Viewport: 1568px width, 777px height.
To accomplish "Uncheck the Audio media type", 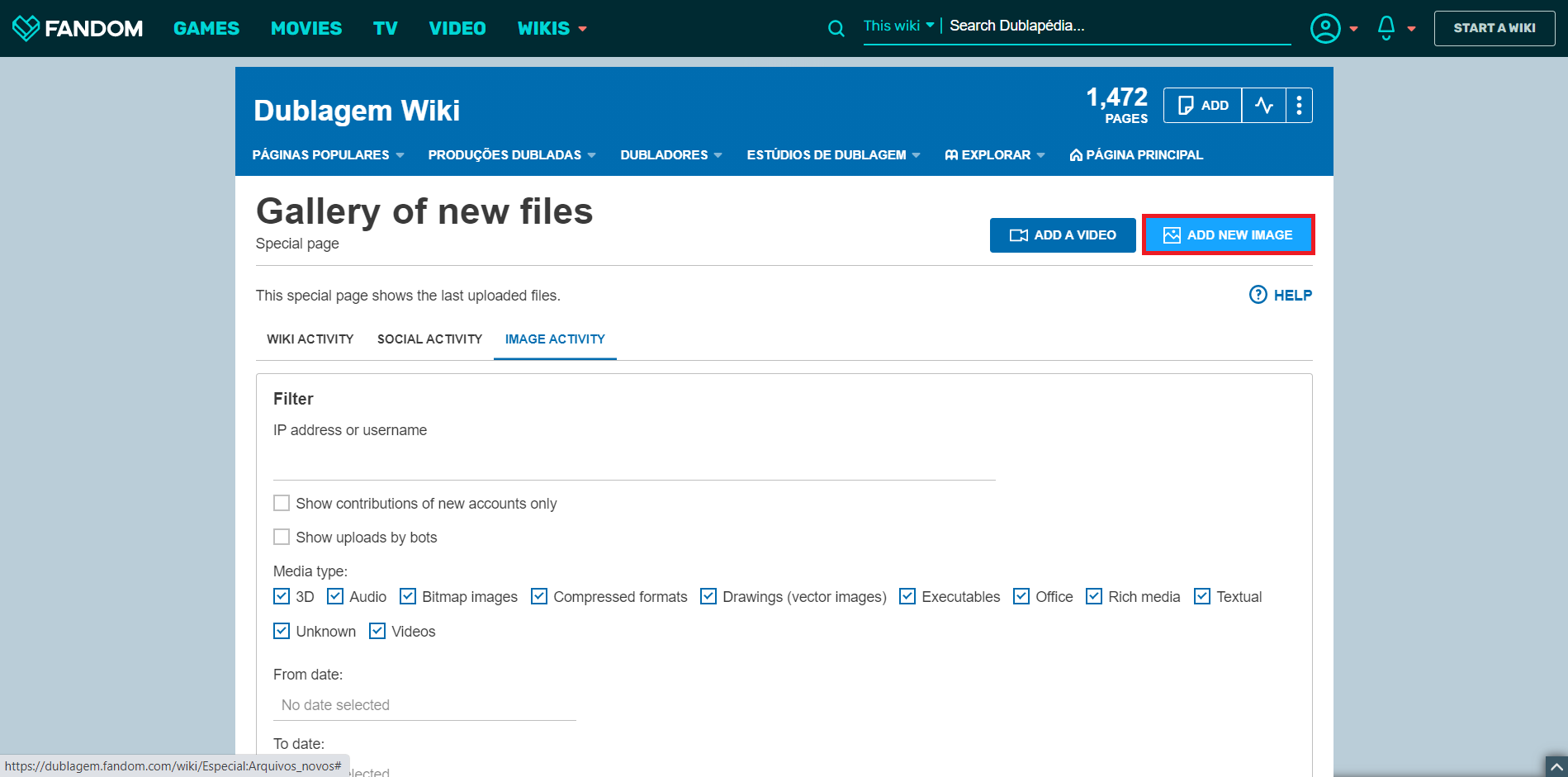I will pos(335,596).
